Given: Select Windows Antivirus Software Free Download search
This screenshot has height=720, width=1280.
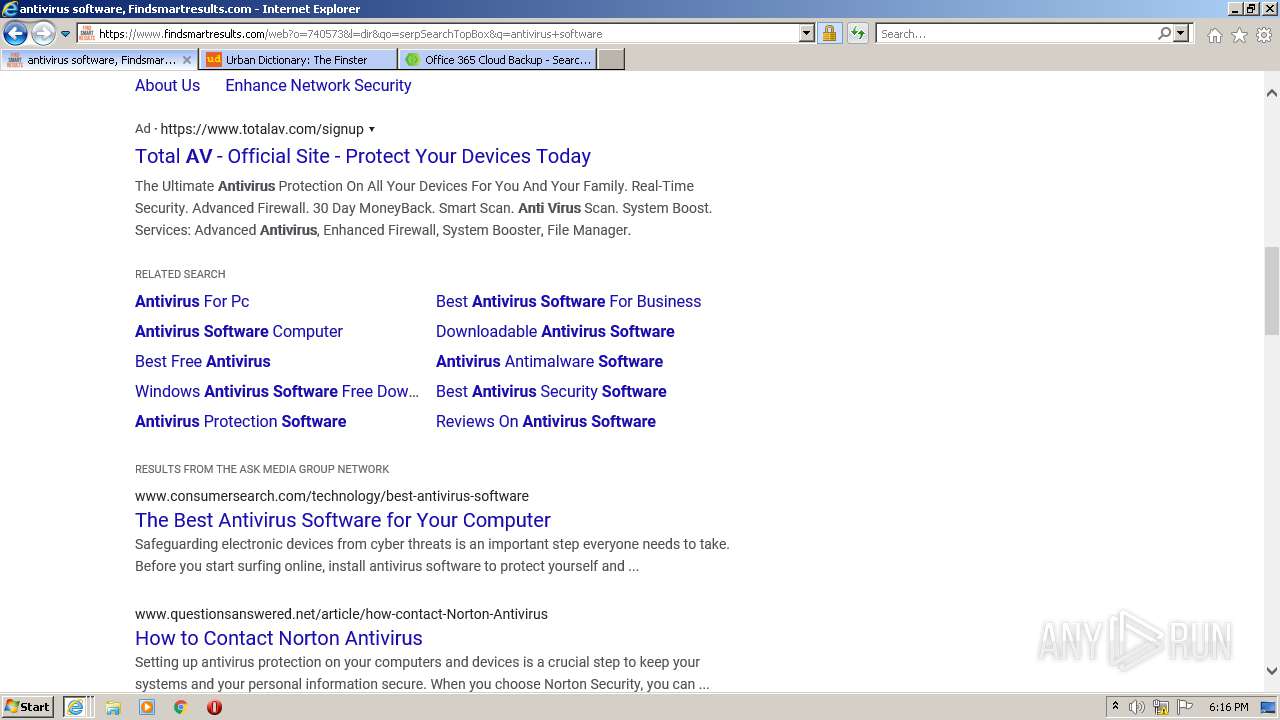Looking at the screenshot, I should (277, 391).
